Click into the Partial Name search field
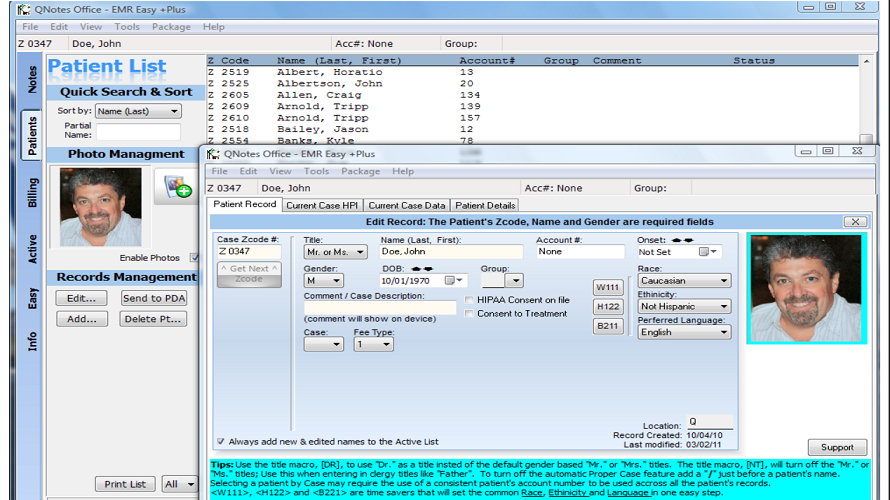Viewport: 890px width, 500px height. (x=137, y=131)
